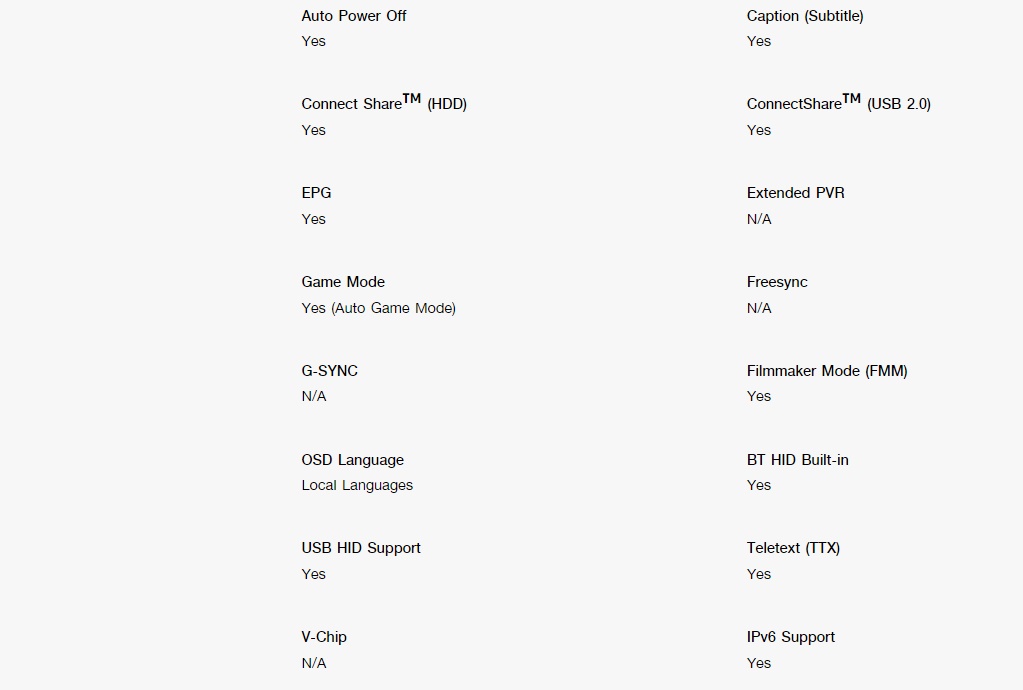The width and height of the screenshot is (1023, 690).
Task: Click the Yes (Auto Game Mode) value
Action: click(378, 308)
